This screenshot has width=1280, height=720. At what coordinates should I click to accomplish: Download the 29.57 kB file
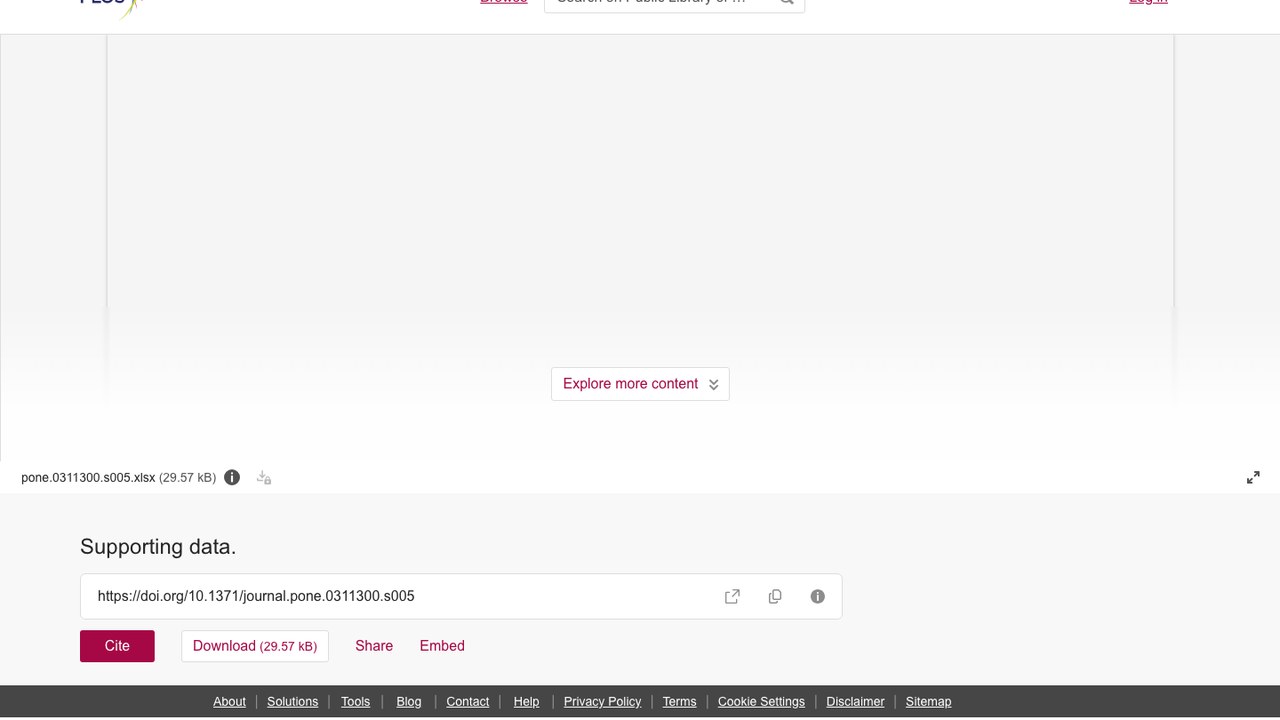pyautogui.click(x=255, y=646)
